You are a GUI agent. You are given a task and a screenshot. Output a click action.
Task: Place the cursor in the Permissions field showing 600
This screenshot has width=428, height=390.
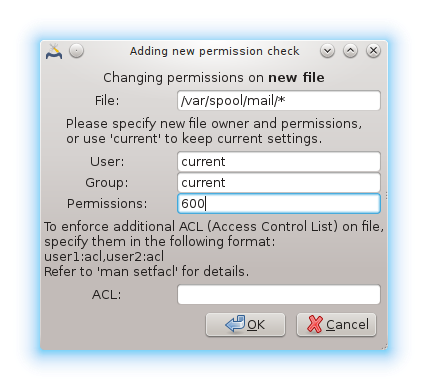pyautogui.click(x=279, y=203)
